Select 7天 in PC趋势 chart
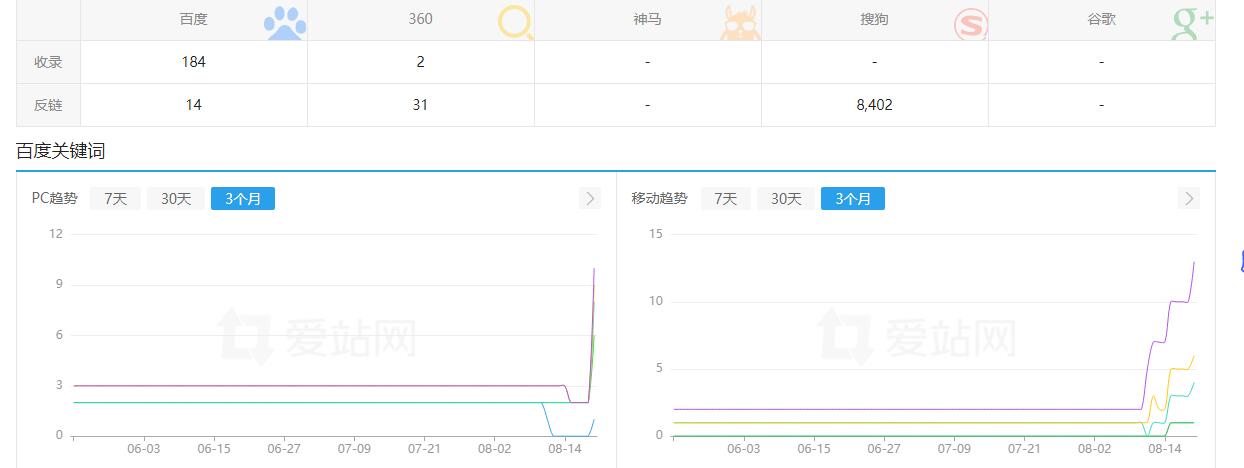Screen dimensions: 1244x468 coord(115,198)
